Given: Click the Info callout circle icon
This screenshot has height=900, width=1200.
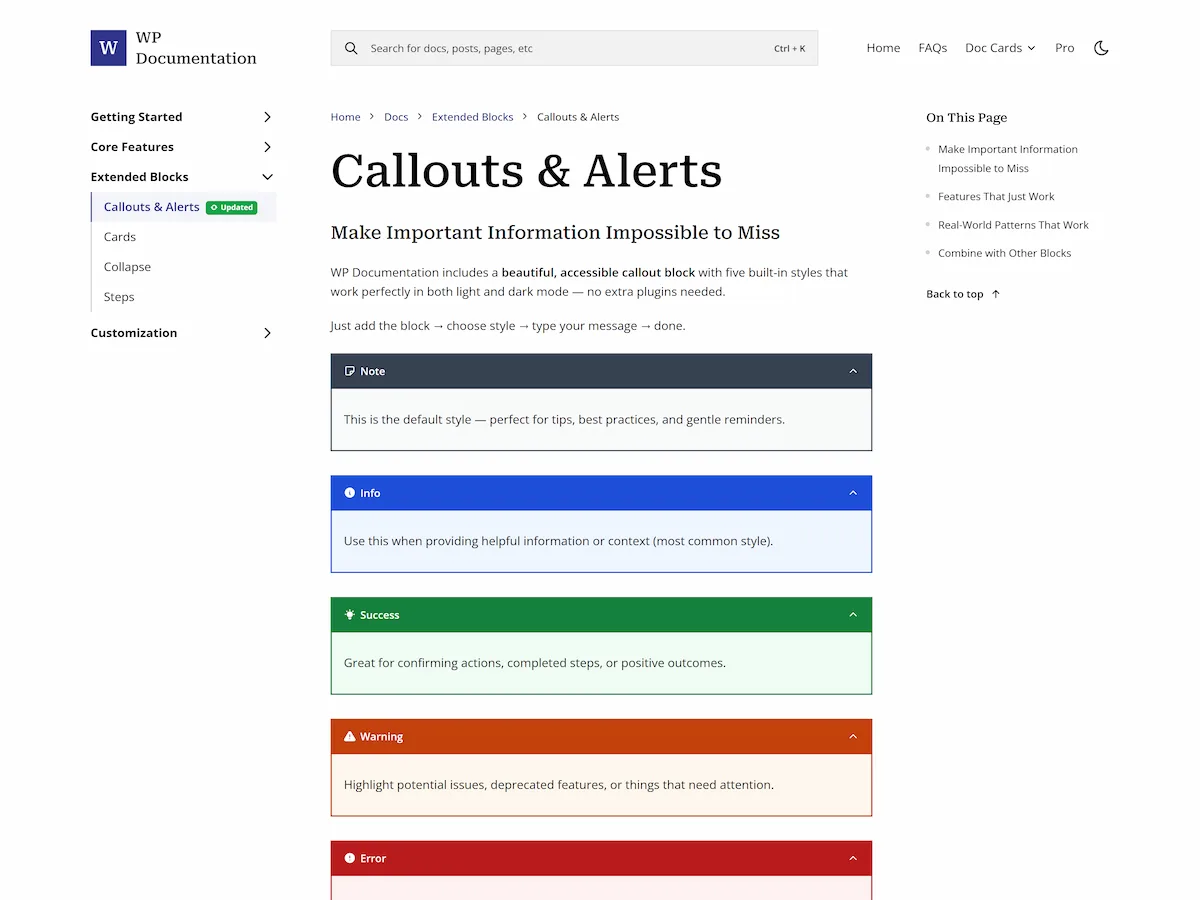Looking at the screenshot, I should tap(349, 493).
